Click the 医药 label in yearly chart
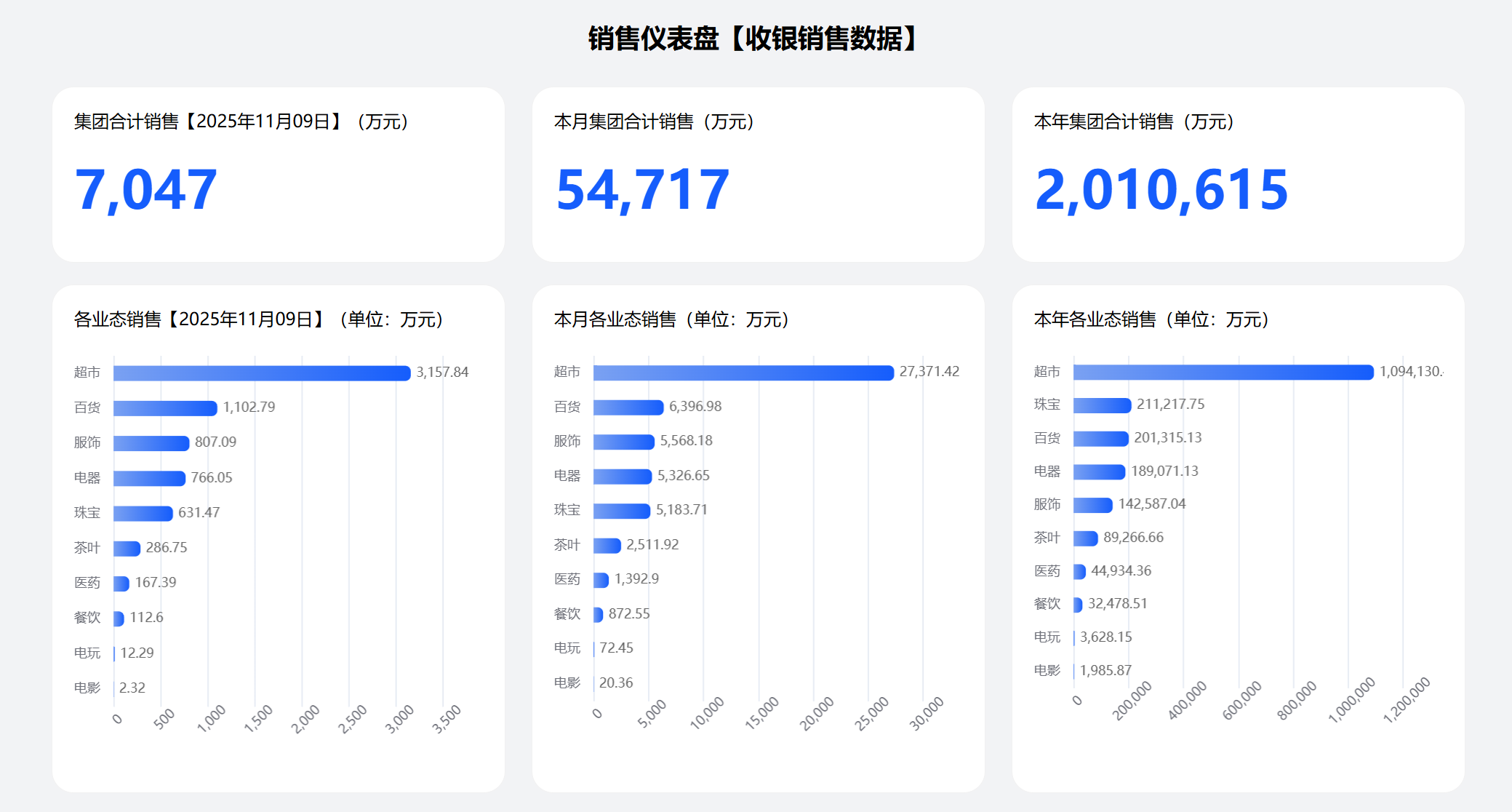1512x812 pixels. [x=1047, y=570]
